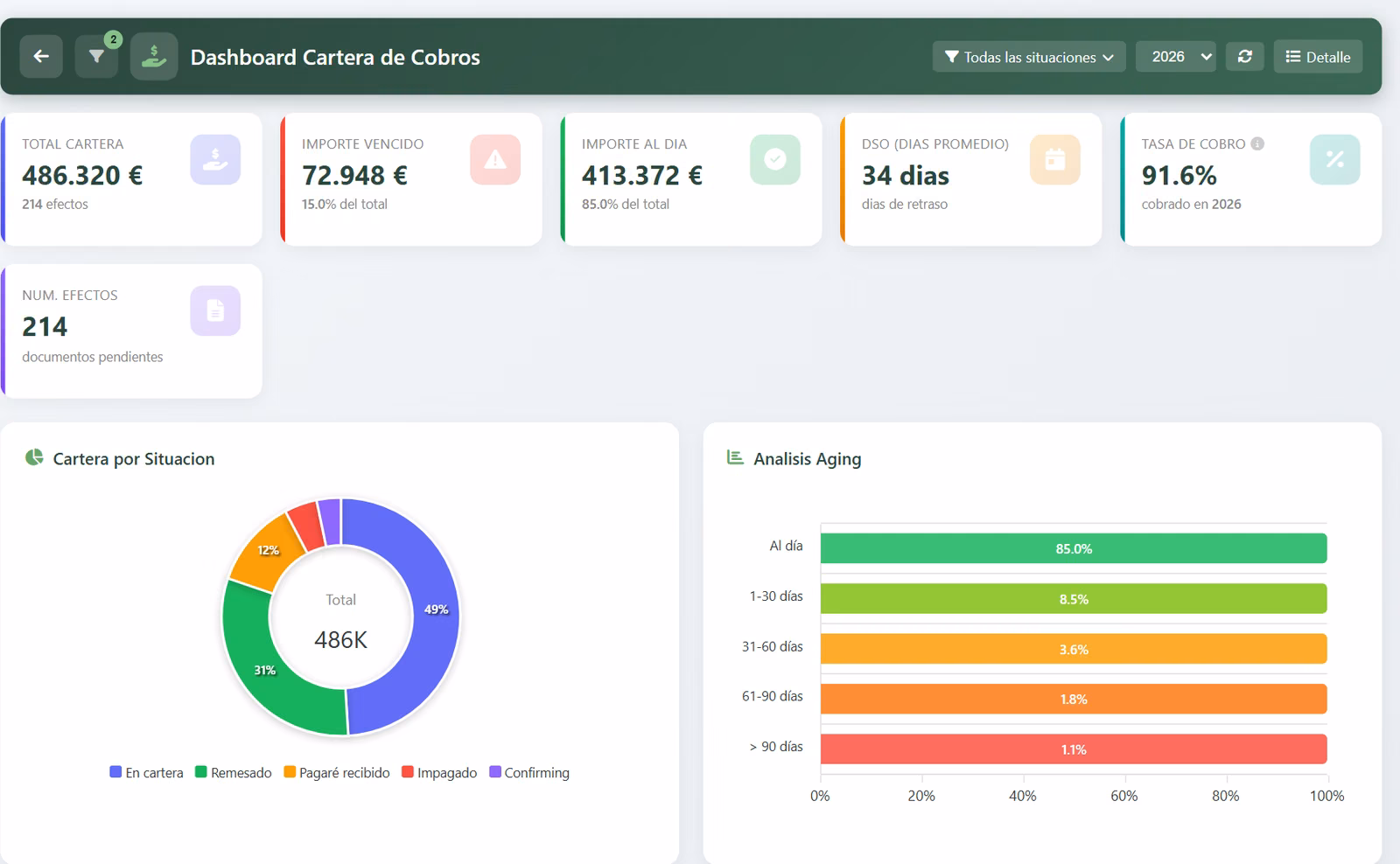
Task: Expand the Todas las situaciones filter
Action: 1029,57
